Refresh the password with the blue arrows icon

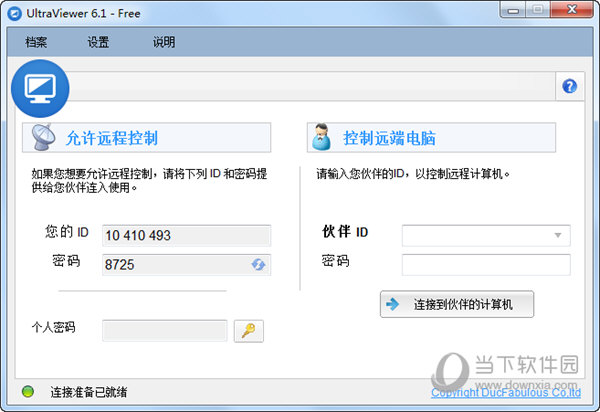(258, 264)
